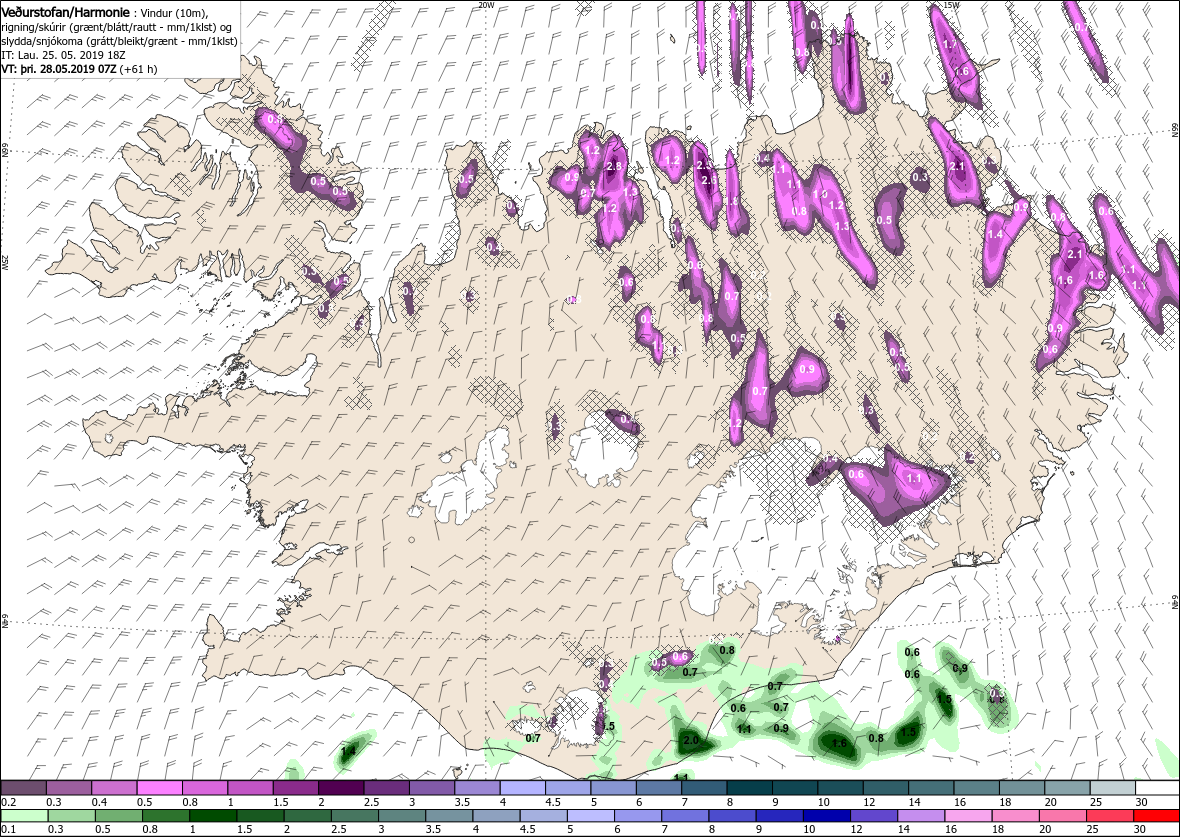Click the upper legend swatch starting at 0.2
The width and height of the screenshot is (1180, 837).
tap(24, 788)
